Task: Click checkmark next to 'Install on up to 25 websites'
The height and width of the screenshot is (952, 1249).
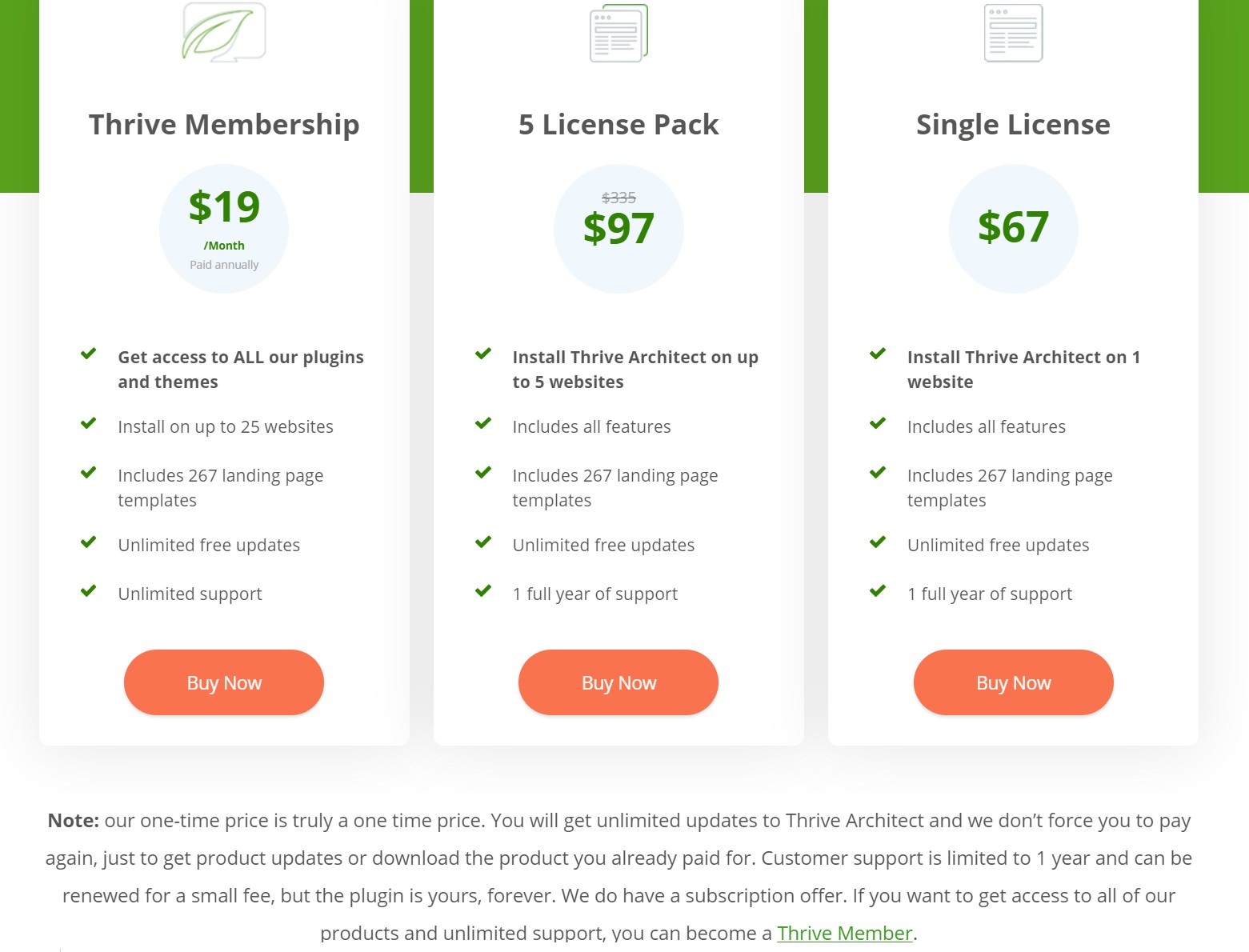Action: point(89,423)
